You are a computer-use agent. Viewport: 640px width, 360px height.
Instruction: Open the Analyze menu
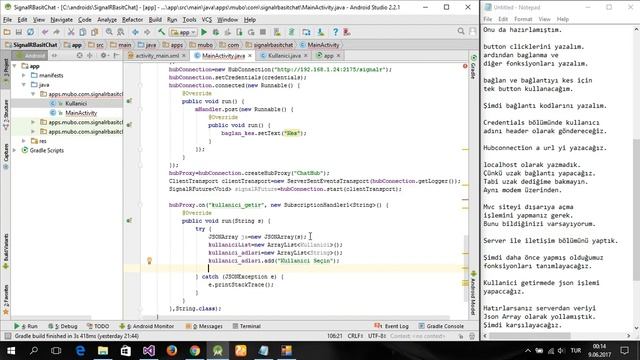coord(107,20)
